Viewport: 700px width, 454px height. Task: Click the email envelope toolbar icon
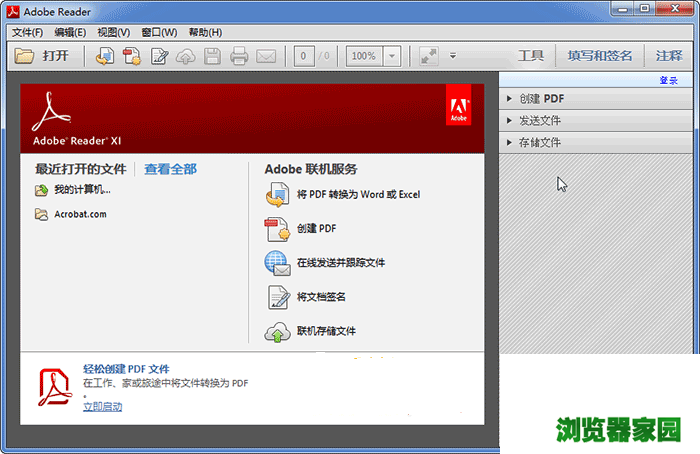point(265,57)
